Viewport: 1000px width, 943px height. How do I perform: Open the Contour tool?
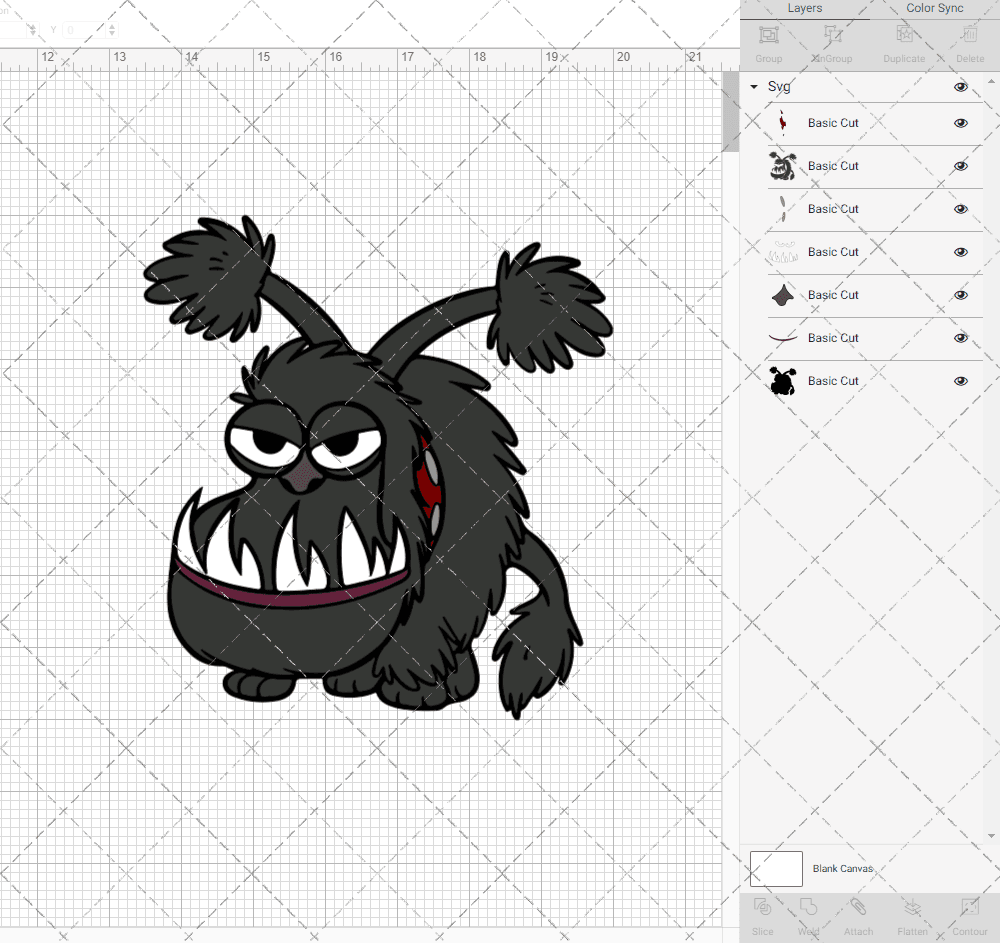point(969,913)
